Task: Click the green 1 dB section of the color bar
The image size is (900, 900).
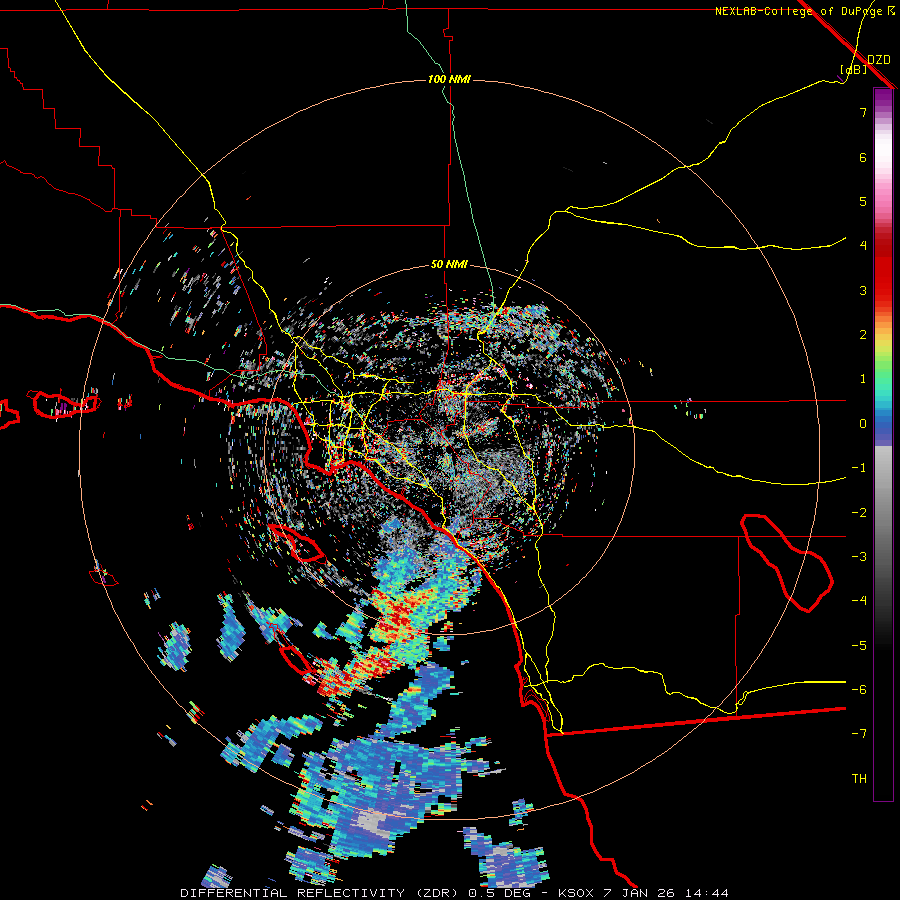Action: [883, 379]
